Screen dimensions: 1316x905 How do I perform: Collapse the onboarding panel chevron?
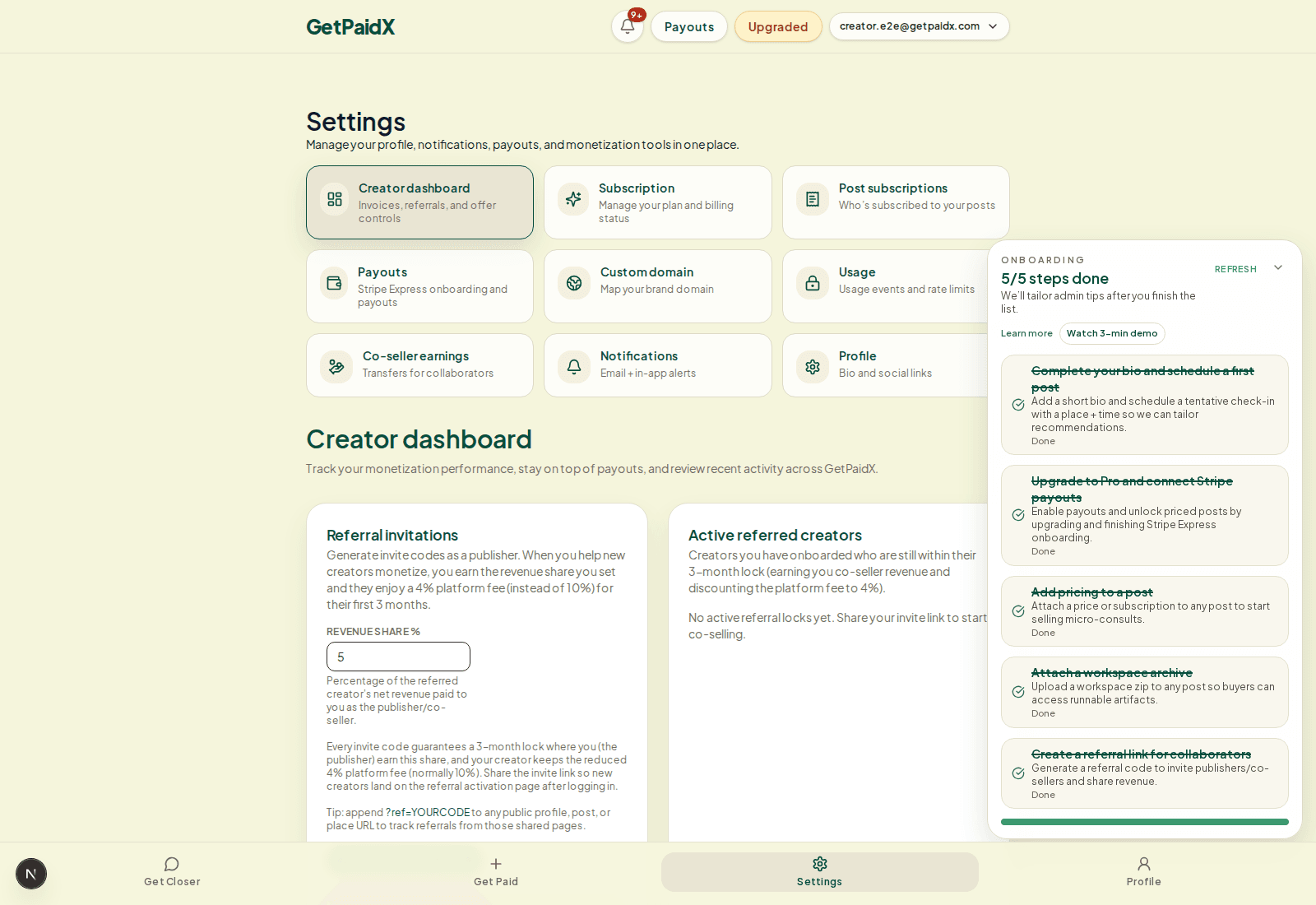click(1278, 267)
